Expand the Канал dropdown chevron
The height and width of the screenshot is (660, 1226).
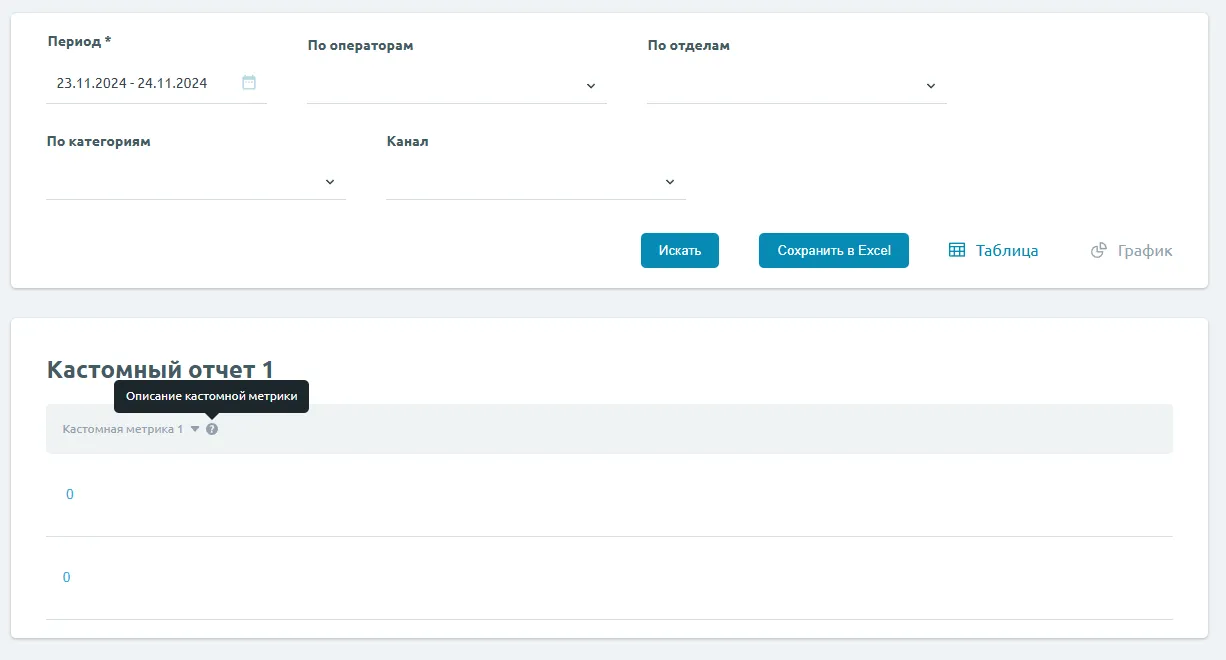[x=670, y=182]
